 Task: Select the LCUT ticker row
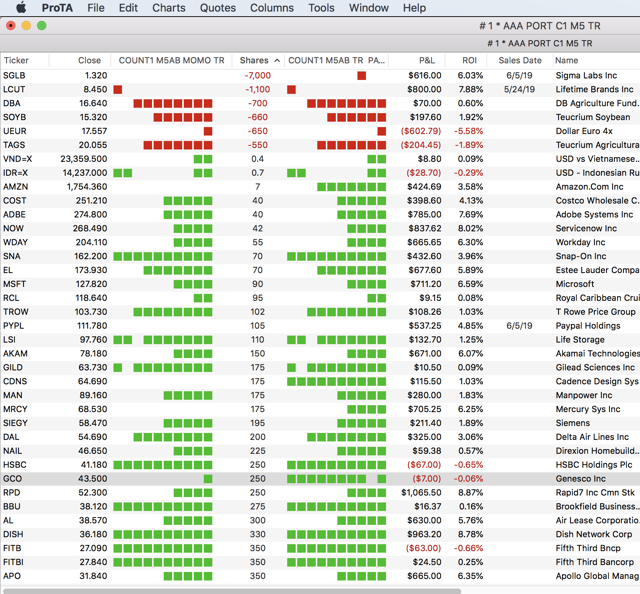pyautogui.click(x=320, y=89)
